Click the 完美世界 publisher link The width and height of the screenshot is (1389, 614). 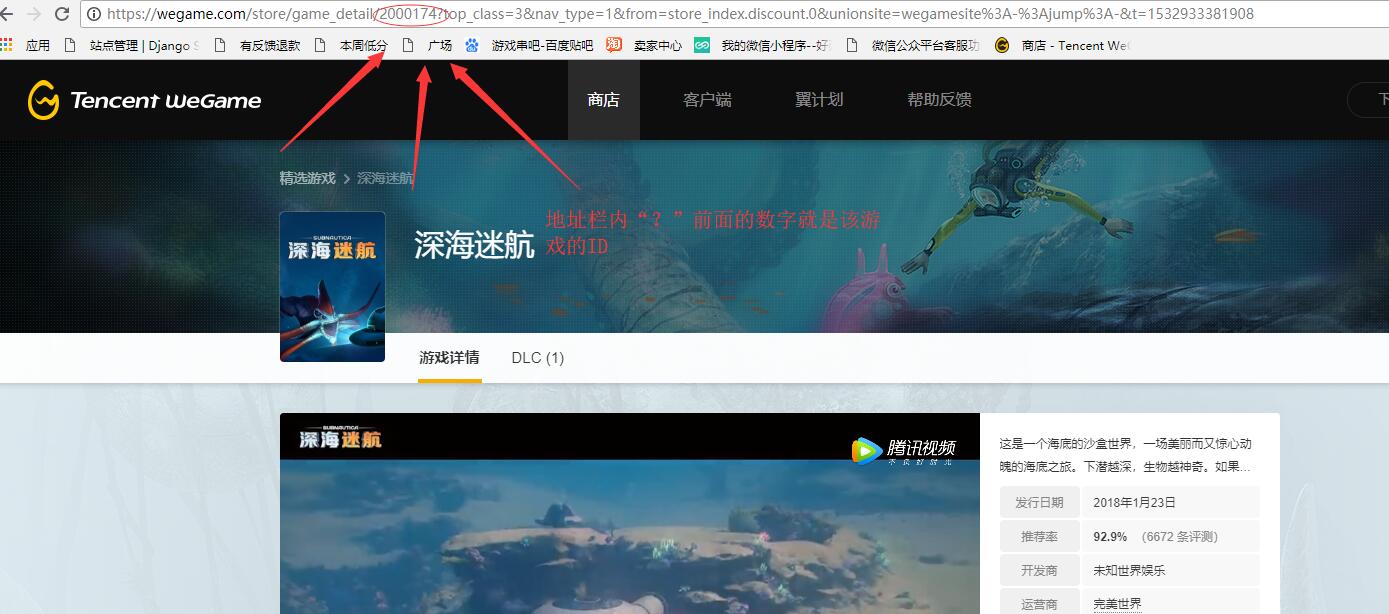pyautogui.click(x=1117, y=604)
